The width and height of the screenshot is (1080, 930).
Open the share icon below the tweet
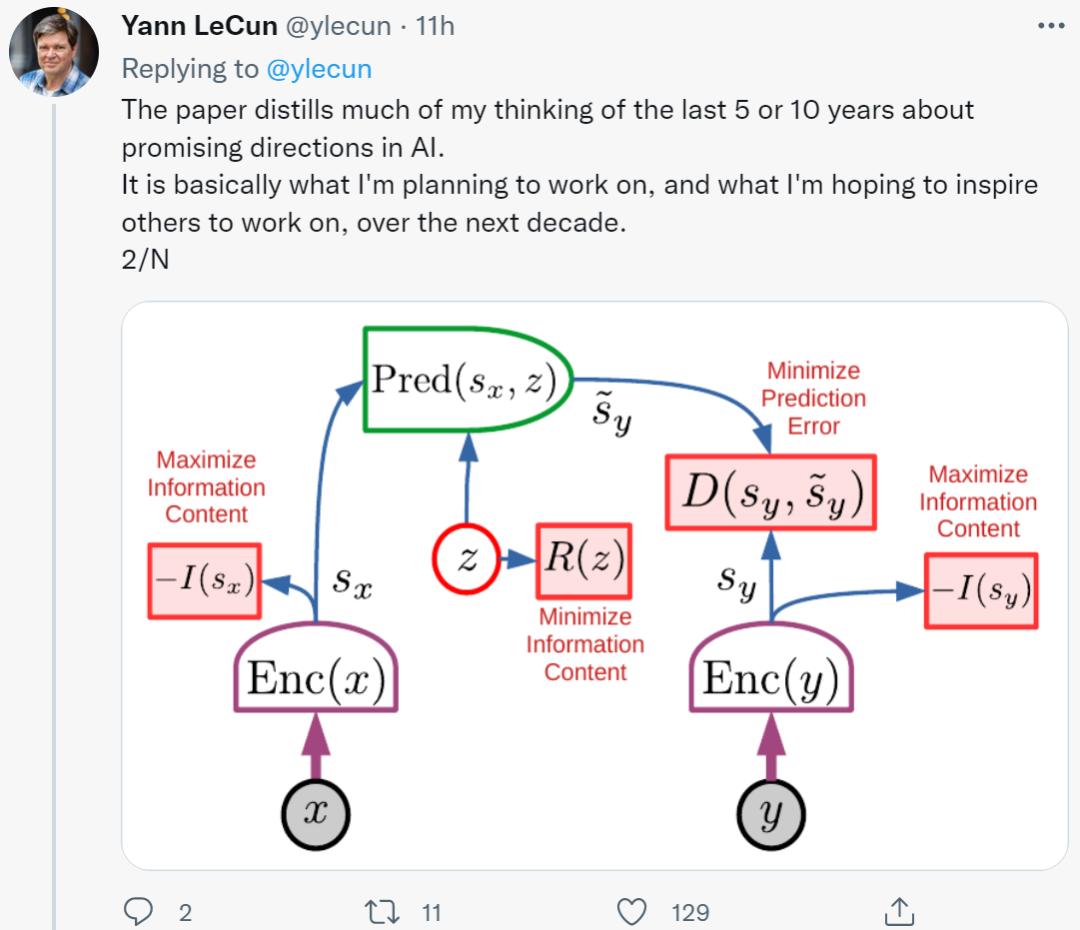click(x=900, y=911)
